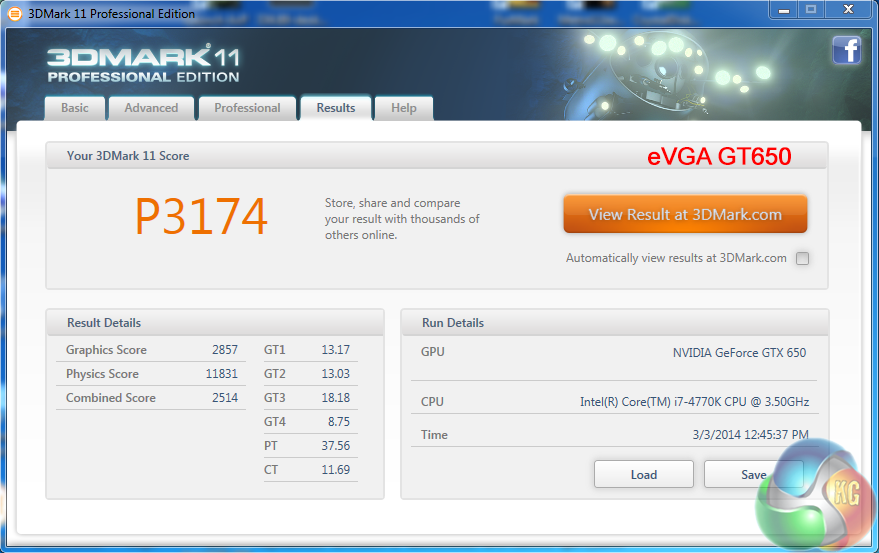Maximize the 3DMark 11 window
879x553 pixels.
tap(811, 10)
